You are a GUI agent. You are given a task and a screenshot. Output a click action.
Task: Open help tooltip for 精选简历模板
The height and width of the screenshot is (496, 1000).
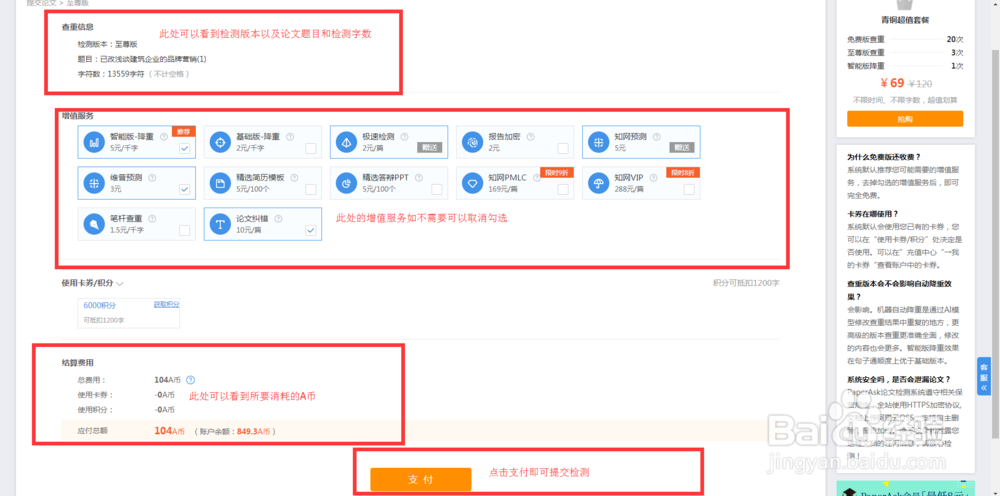point(295,178)
